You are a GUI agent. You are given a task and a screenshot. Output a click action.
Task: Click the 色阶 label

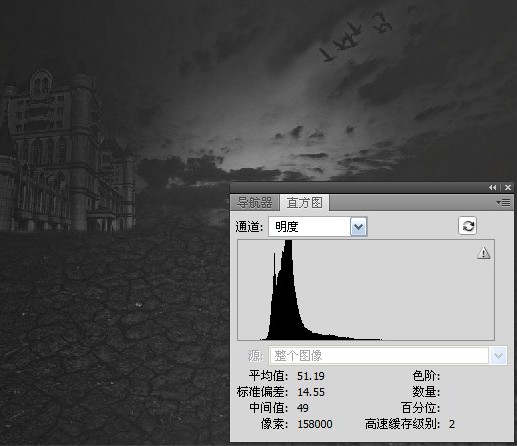pyautogui.click(x=426, y=376)
